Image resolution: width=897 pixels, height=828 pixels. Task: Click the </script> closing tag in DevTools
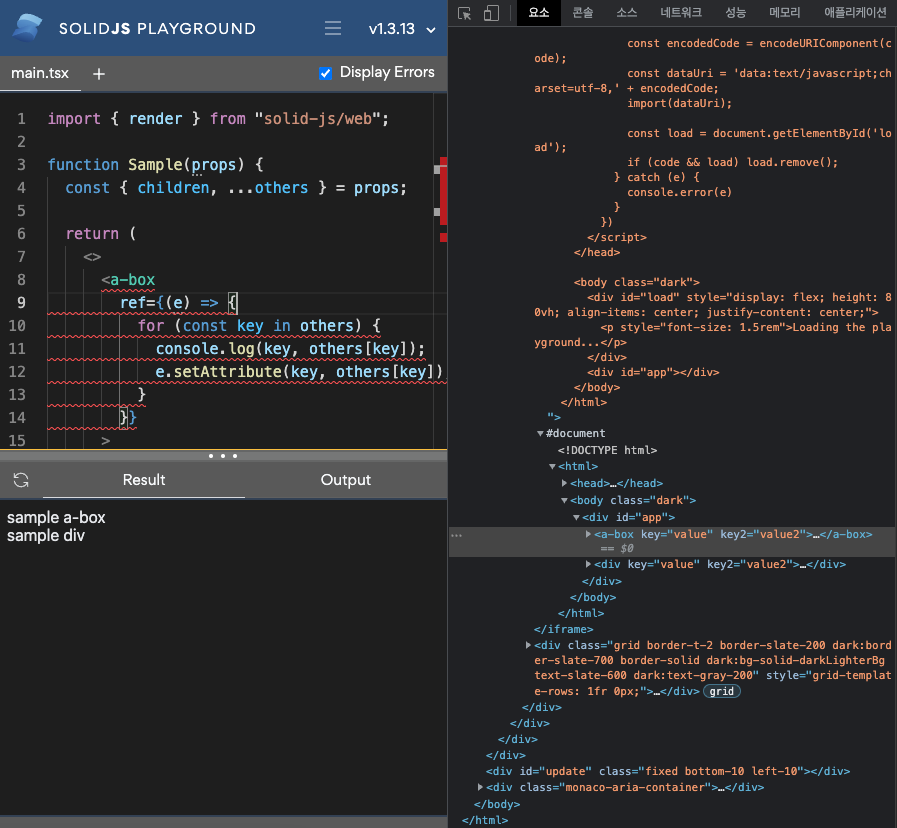(617, 237)
